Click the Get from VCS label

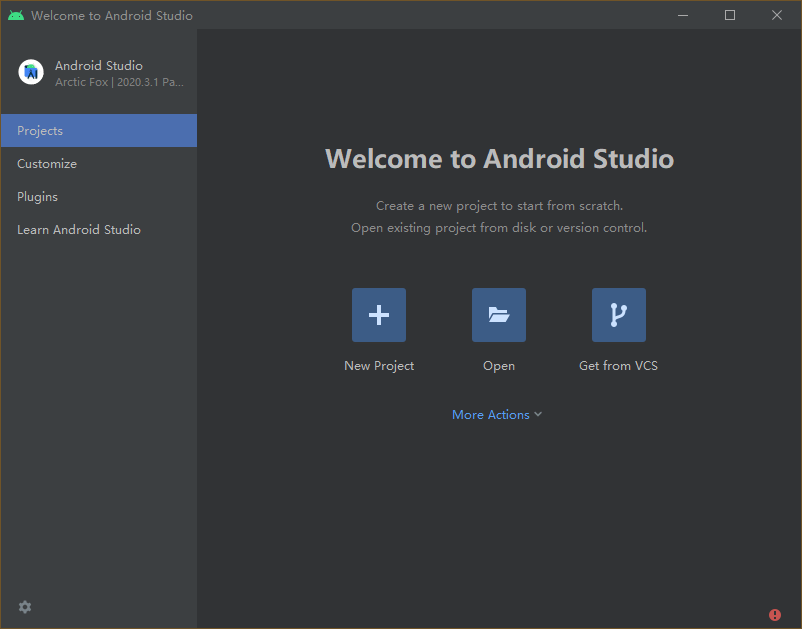tap(618, 365)
